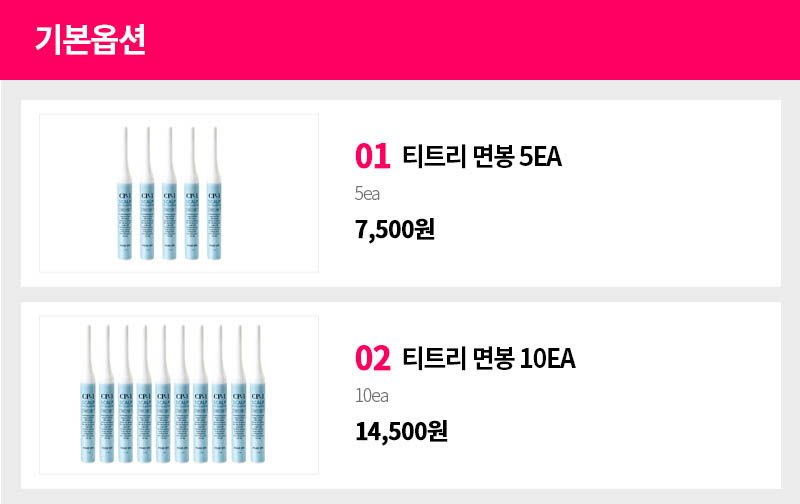Click the 7,500원 price

click(395, 229)
